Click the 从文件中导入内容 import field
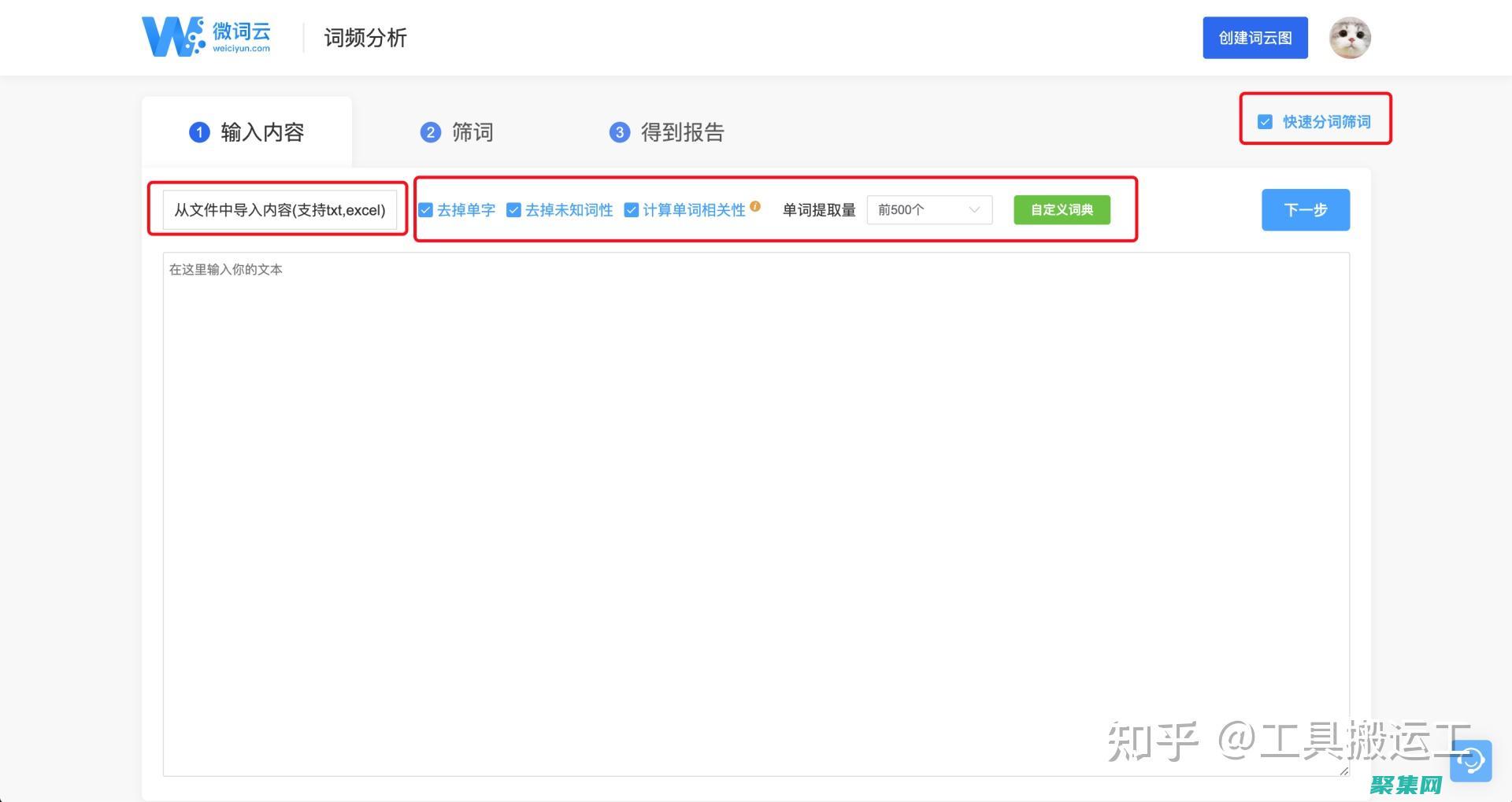The height and width of the screenshot is (802, 1512). [279, 209]
